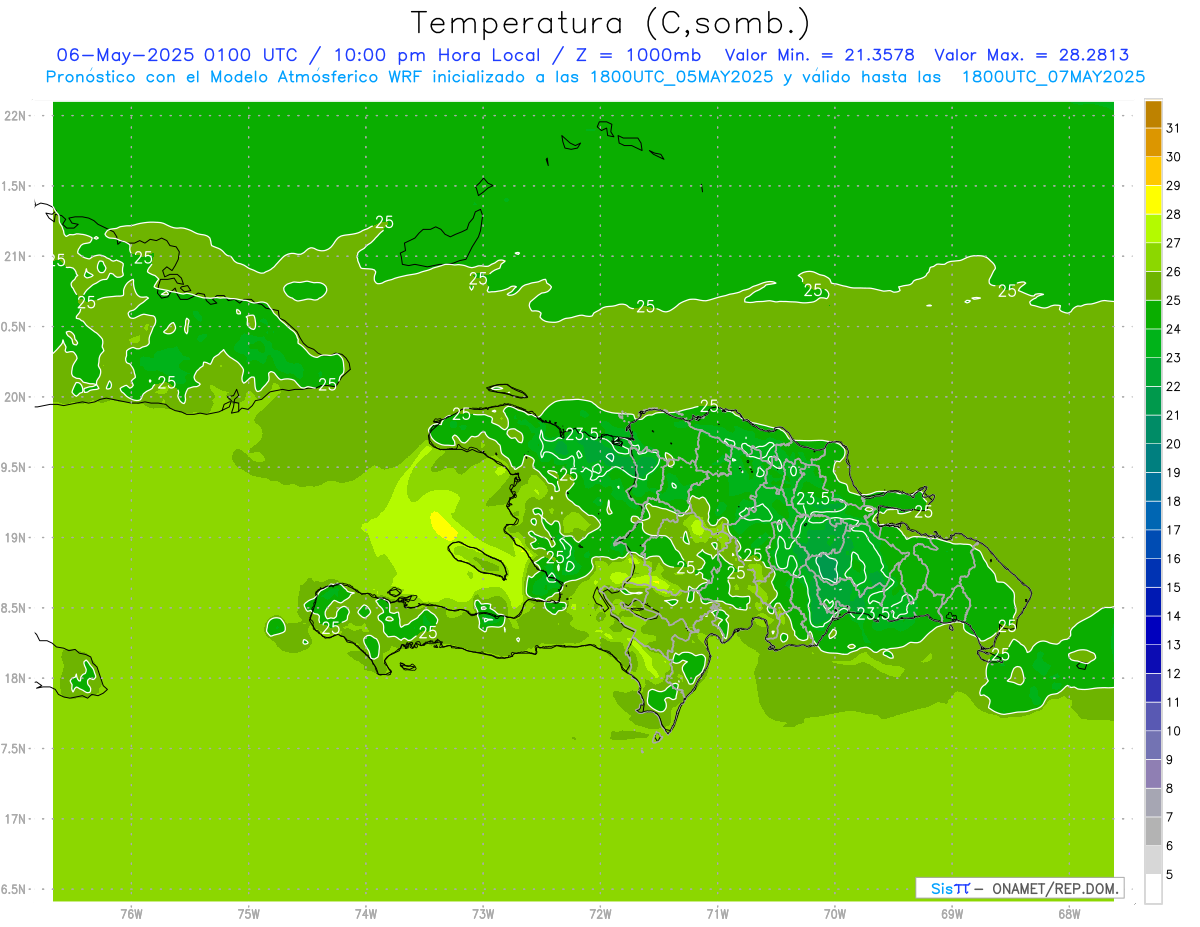
Task: Click the color scale label 29
Action: (1173, 185)
